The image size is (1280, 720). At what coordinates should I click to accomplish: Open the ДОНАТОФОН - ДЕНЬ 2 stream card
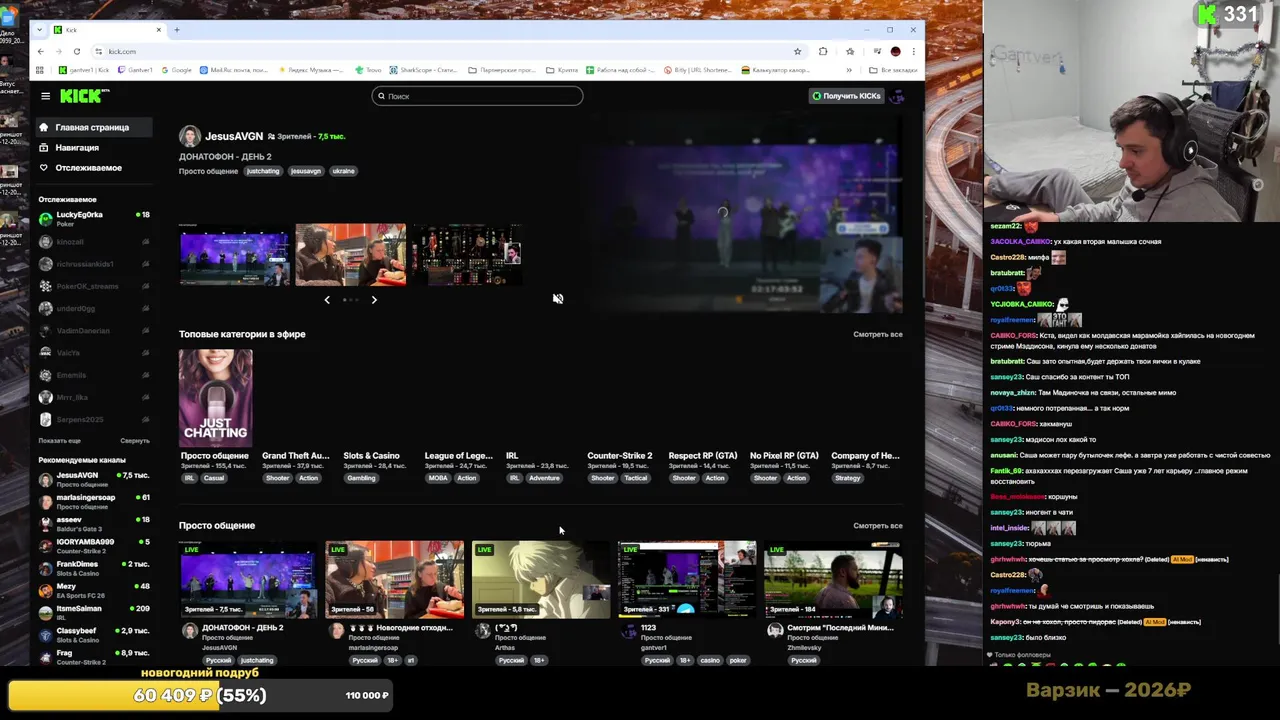248,580
